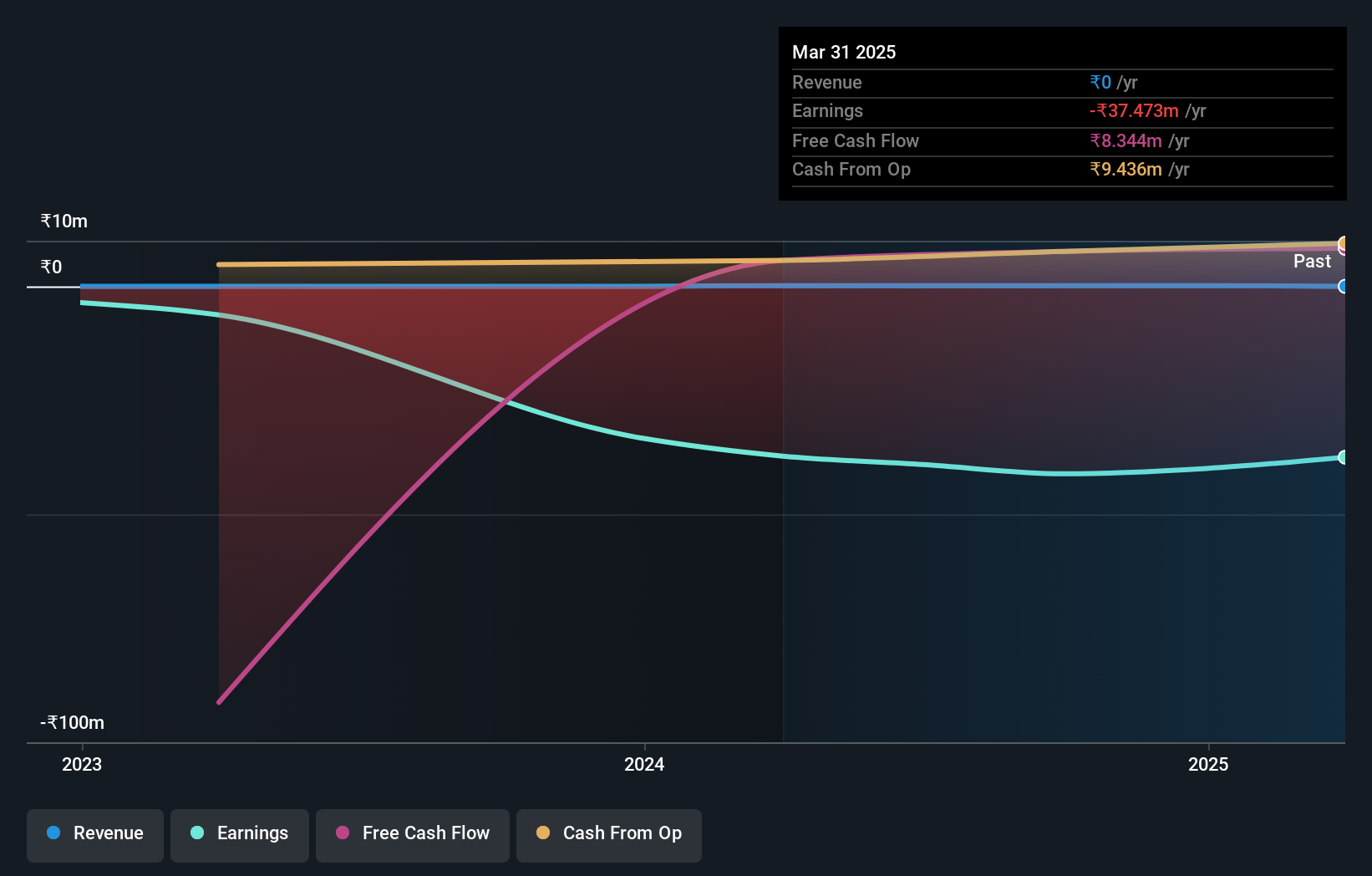This screenshot has height=876, width=1372.
Task: Click the Cash From Op row label in the tooltip
Action: [851, 170]
